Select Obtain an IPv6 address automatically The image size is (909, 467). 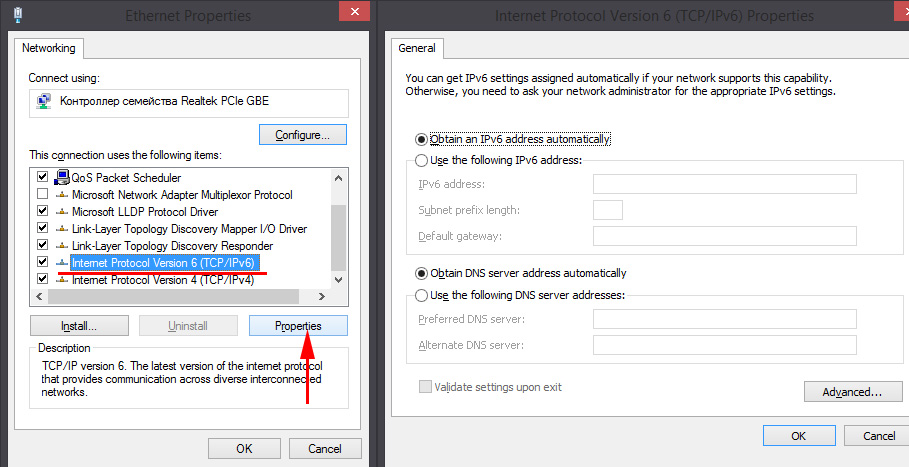422,140
